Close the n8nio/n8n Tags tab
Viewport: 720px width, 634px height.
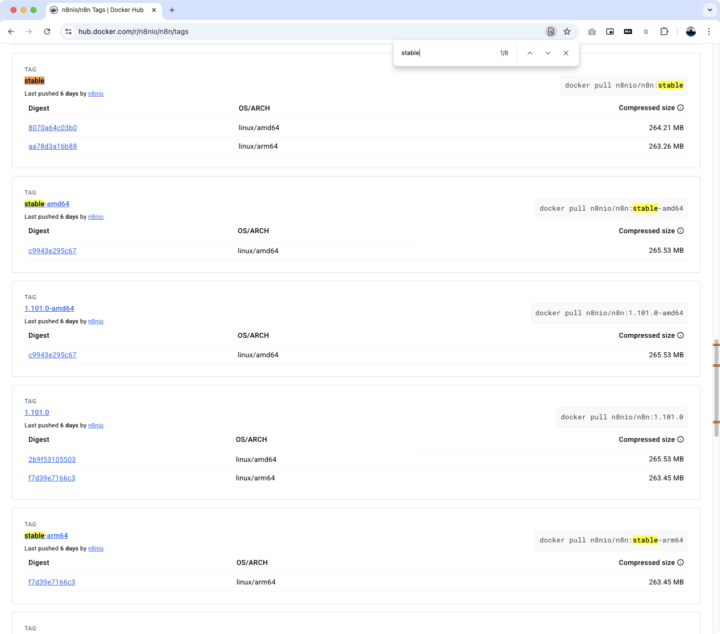coord(154,10)
